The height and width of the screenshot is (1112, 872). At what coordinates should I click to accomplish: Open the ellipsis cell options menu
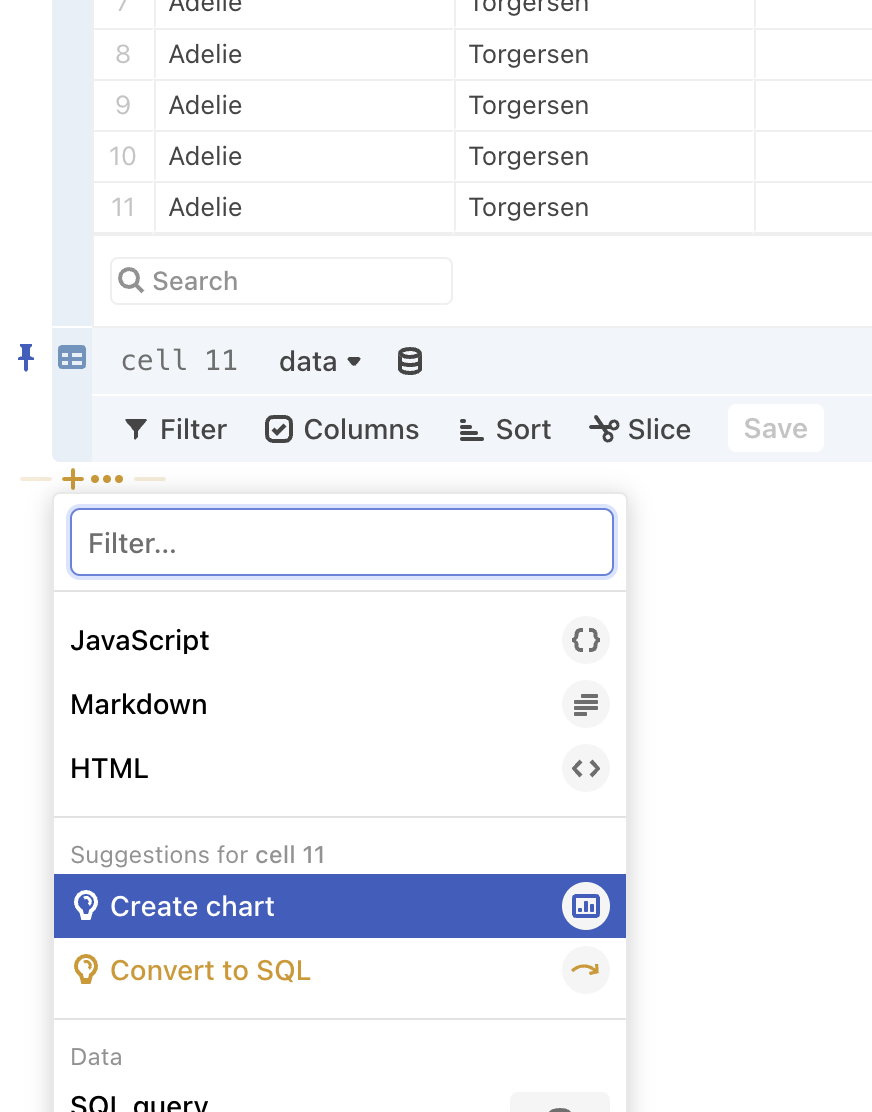click(106, 479)
